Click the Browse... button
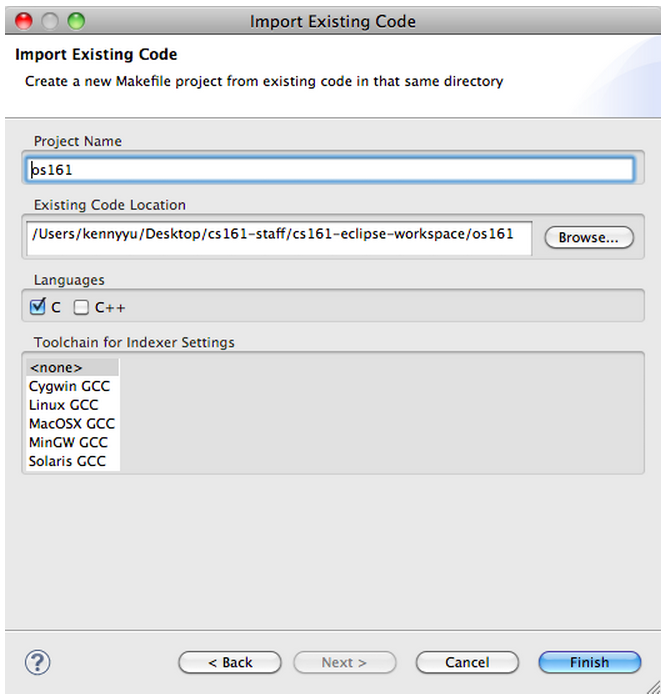The height and width of the screenshot is (700, 667). click(x=589, y=237)
